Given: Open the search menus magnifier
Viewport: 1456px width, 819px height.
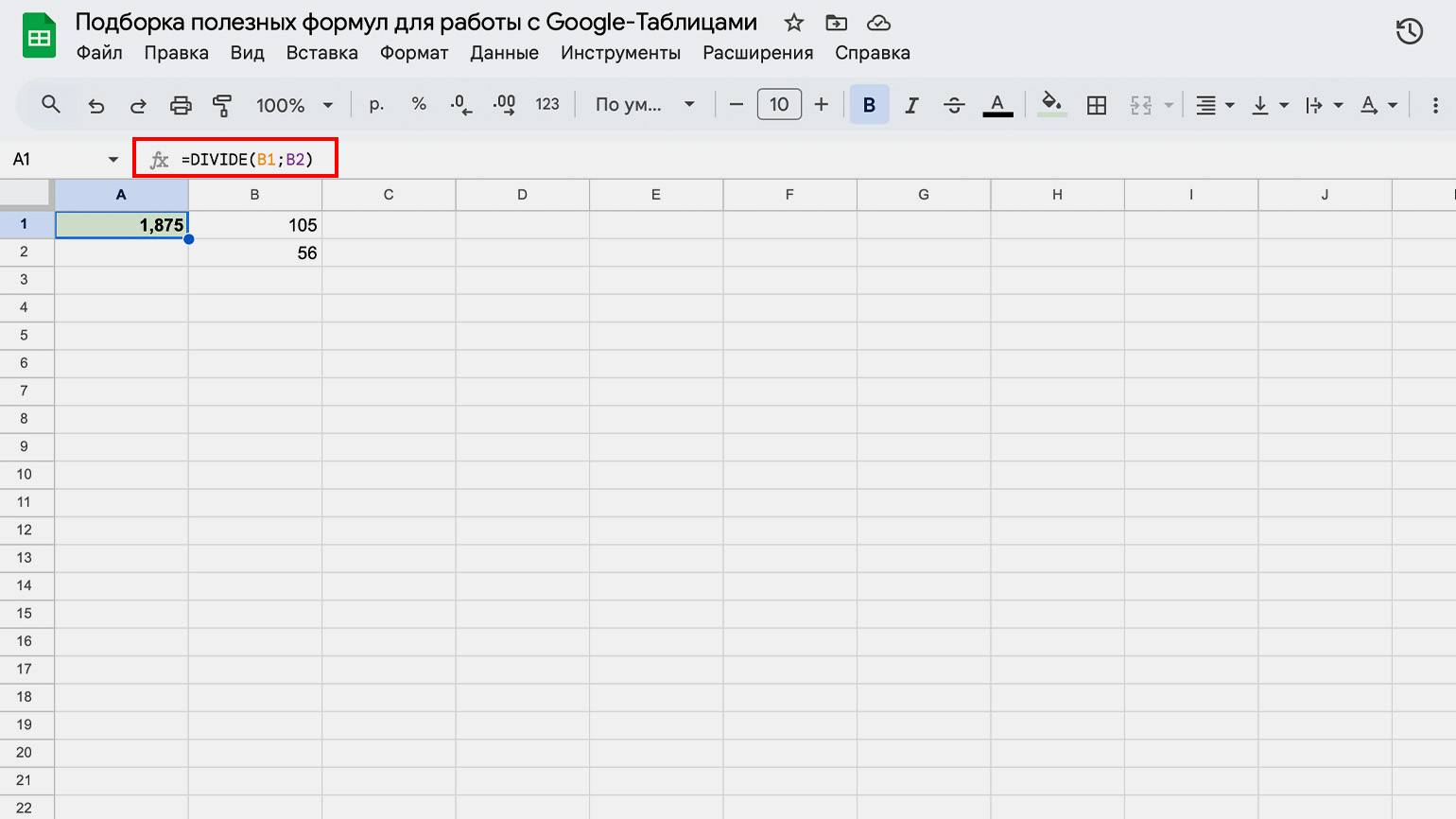Looking at the screenshot, I should tap(51, 104).
